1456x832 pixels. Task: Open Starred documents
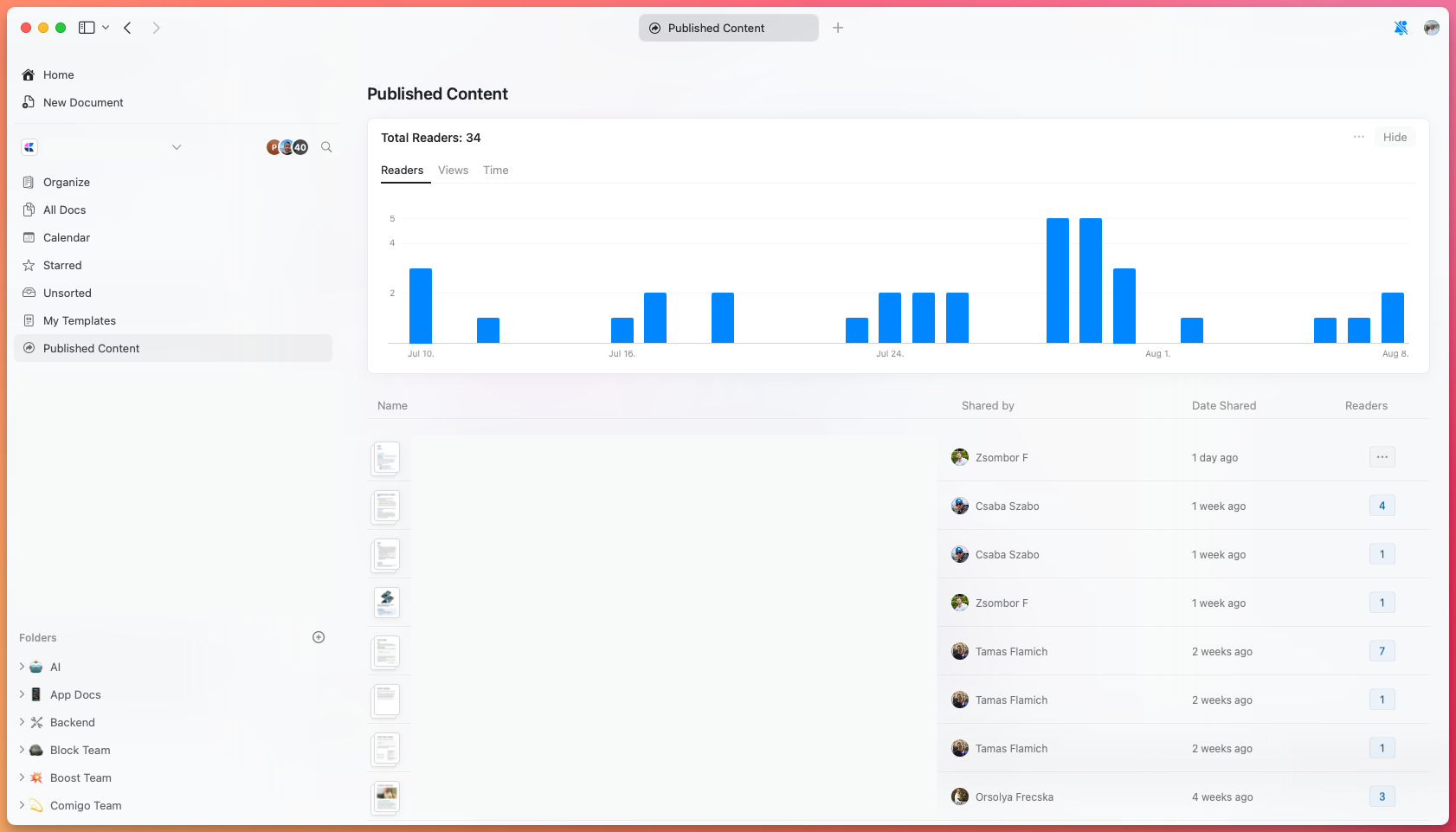pos(61,265)
